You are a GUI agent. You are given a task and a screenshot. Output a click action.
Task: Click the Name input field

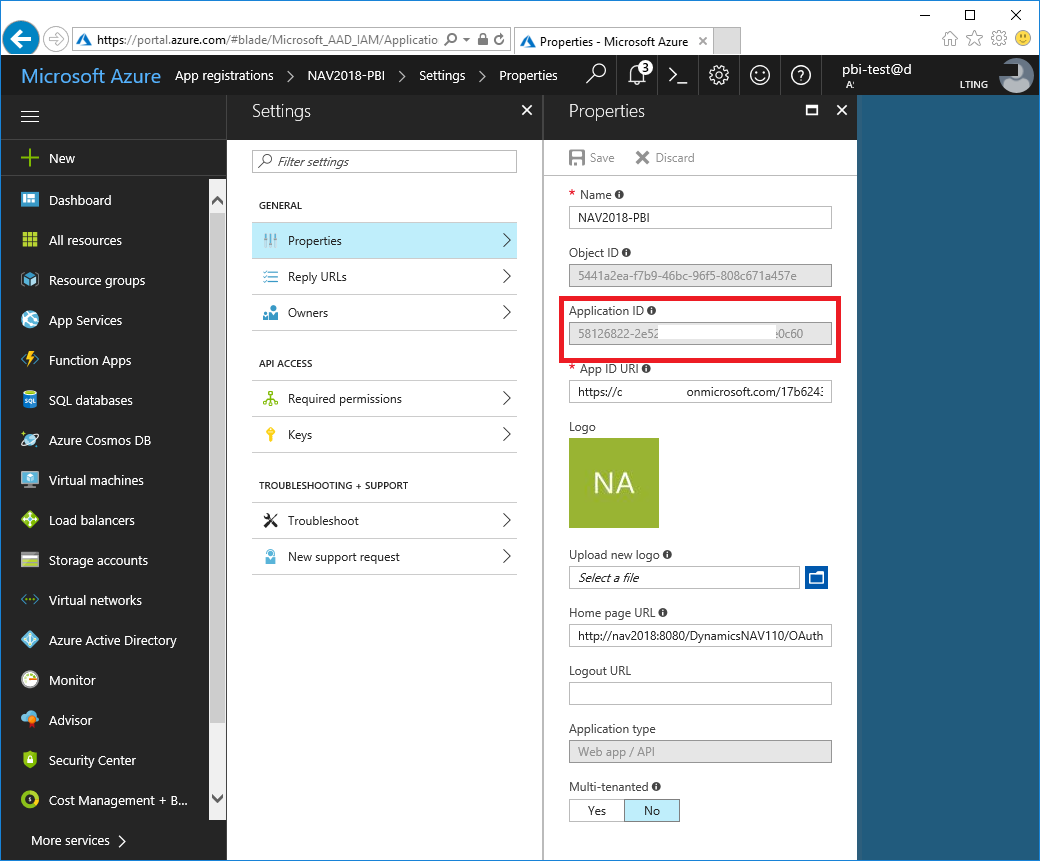[x=700, y=218]
